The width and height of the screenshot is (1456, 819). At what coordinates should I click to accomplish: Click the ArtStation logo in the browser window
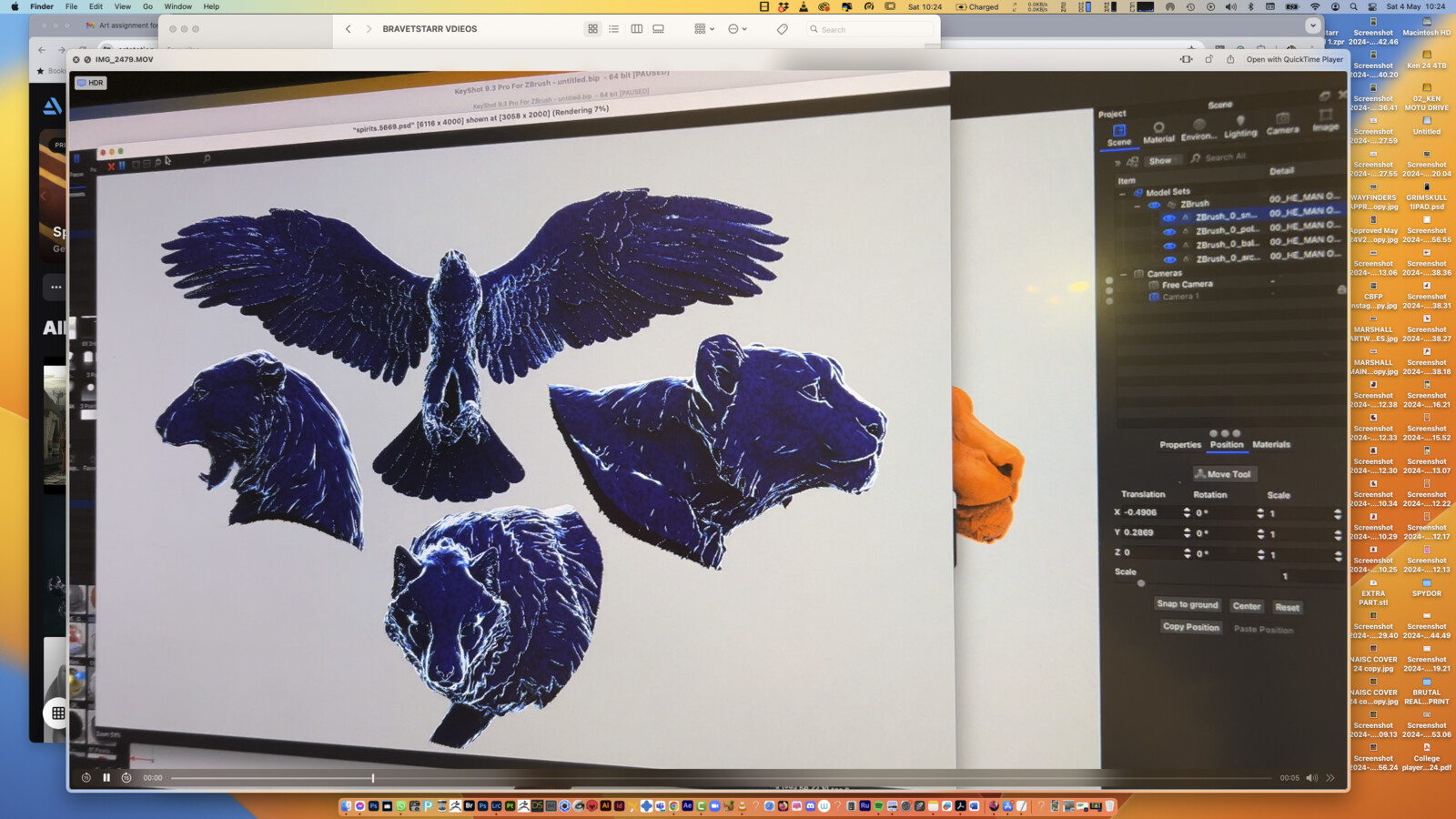pos(52,106)
